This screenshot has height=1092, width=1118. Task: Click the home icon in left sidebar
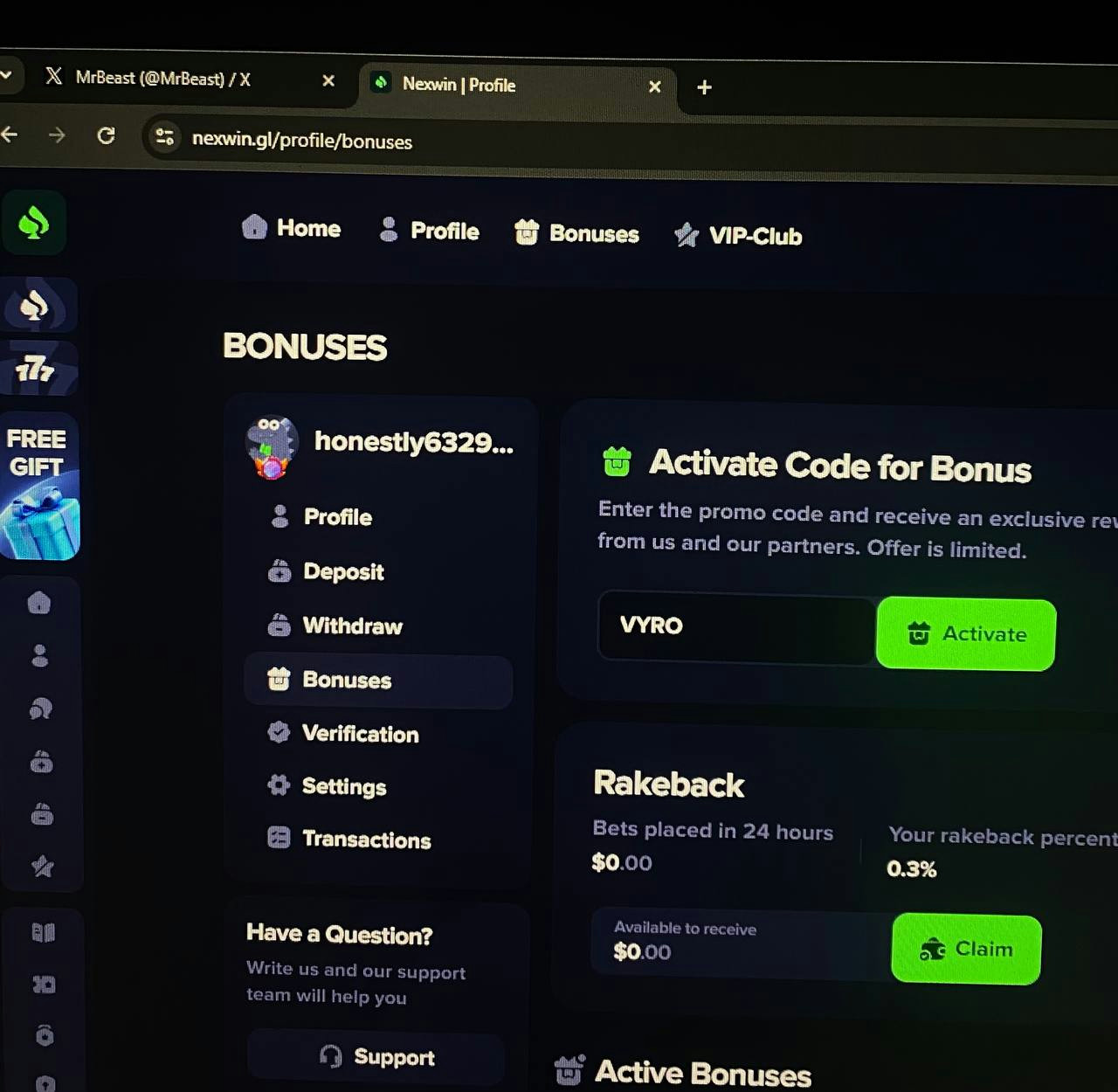pyautogui.click(x=39, y=603)
